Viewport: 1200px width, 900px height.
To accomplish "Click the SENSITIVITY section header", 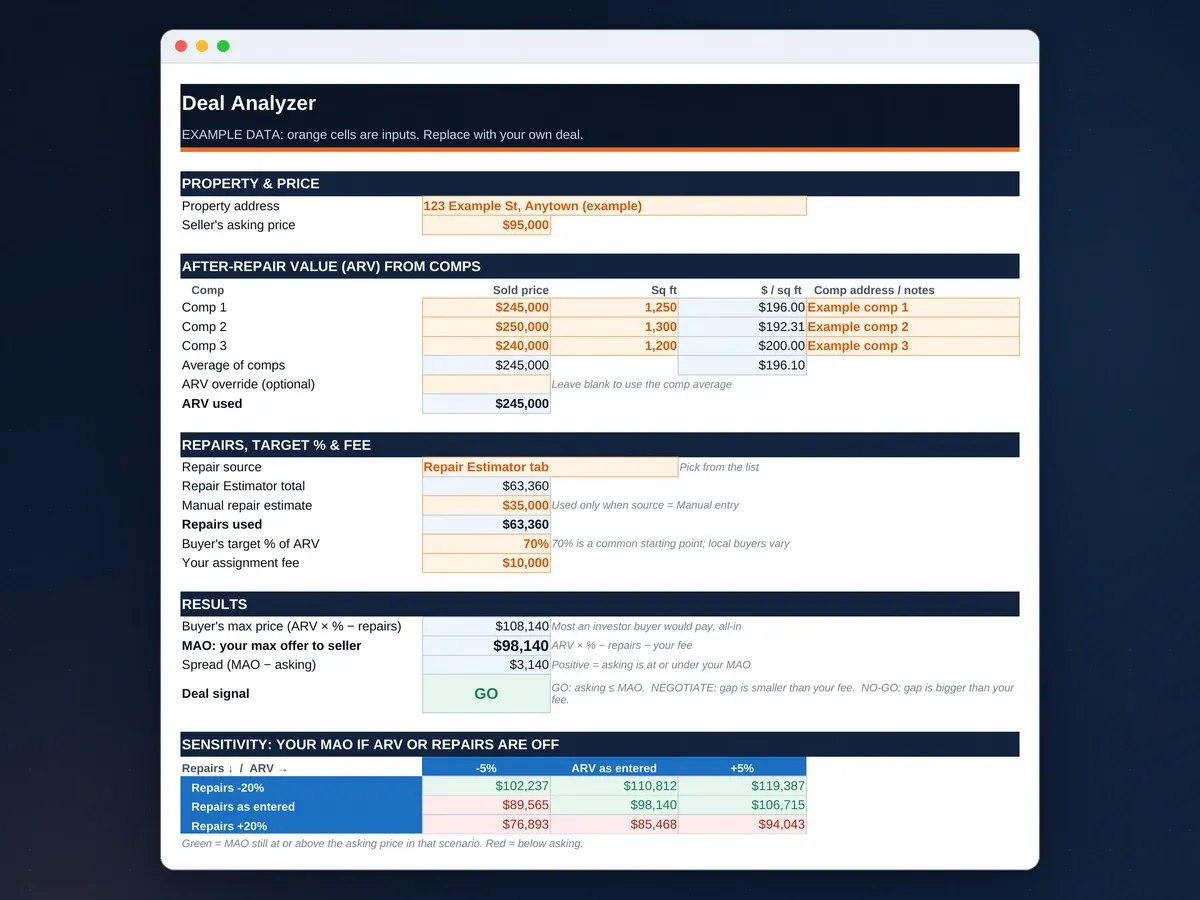I will [x=600, y=744].
